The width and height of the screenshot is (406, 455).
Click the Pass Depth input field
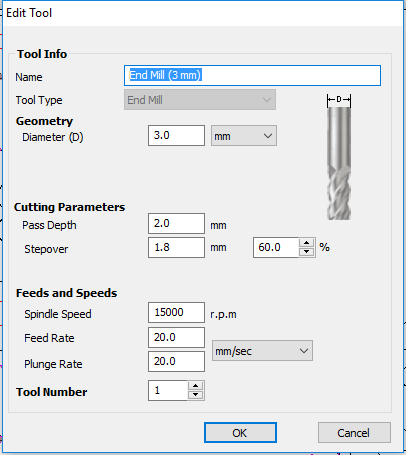pyautogui.click(x=176, y=223)
